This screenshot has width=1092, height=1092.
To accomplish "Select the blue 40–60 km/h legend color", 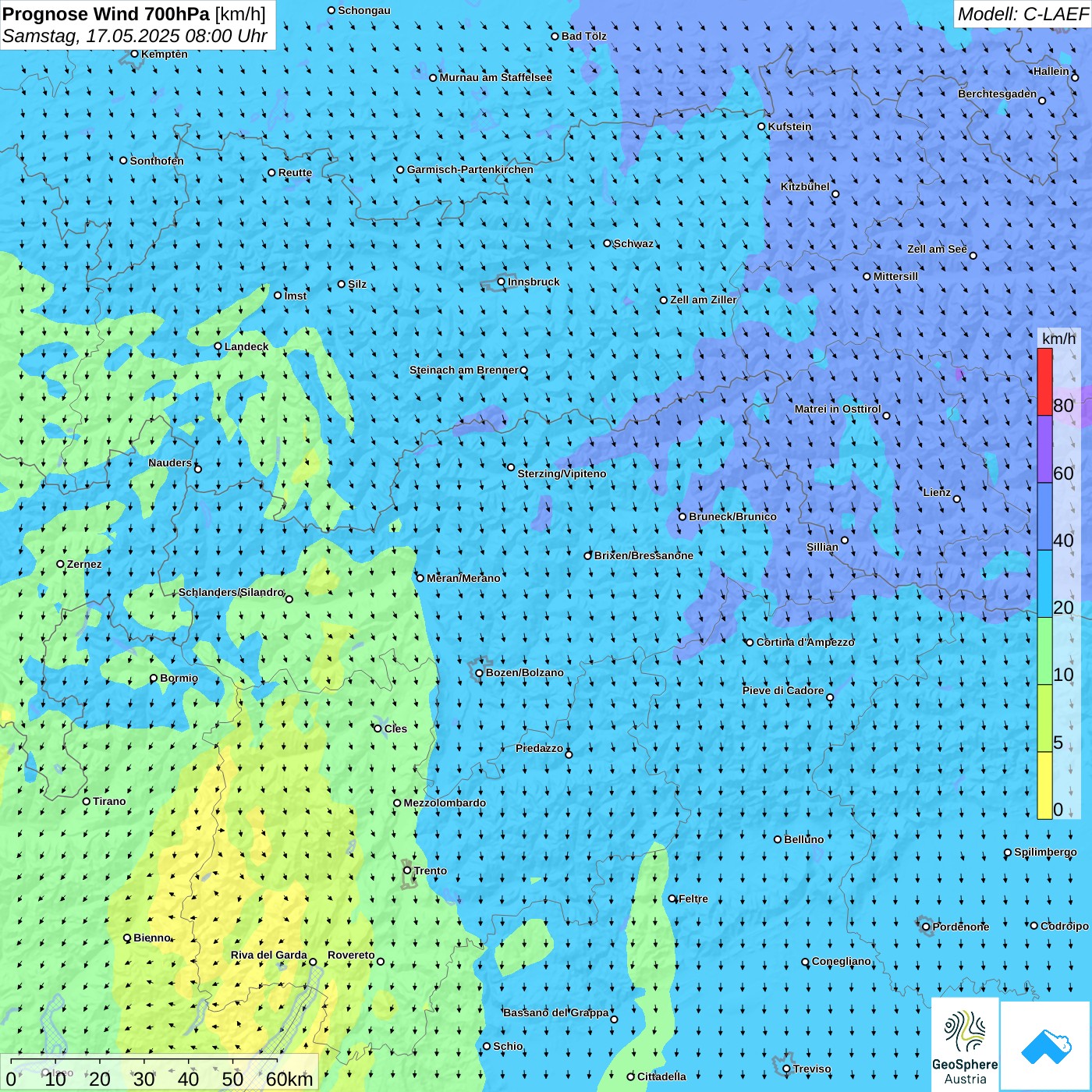I will (1044, 516).
